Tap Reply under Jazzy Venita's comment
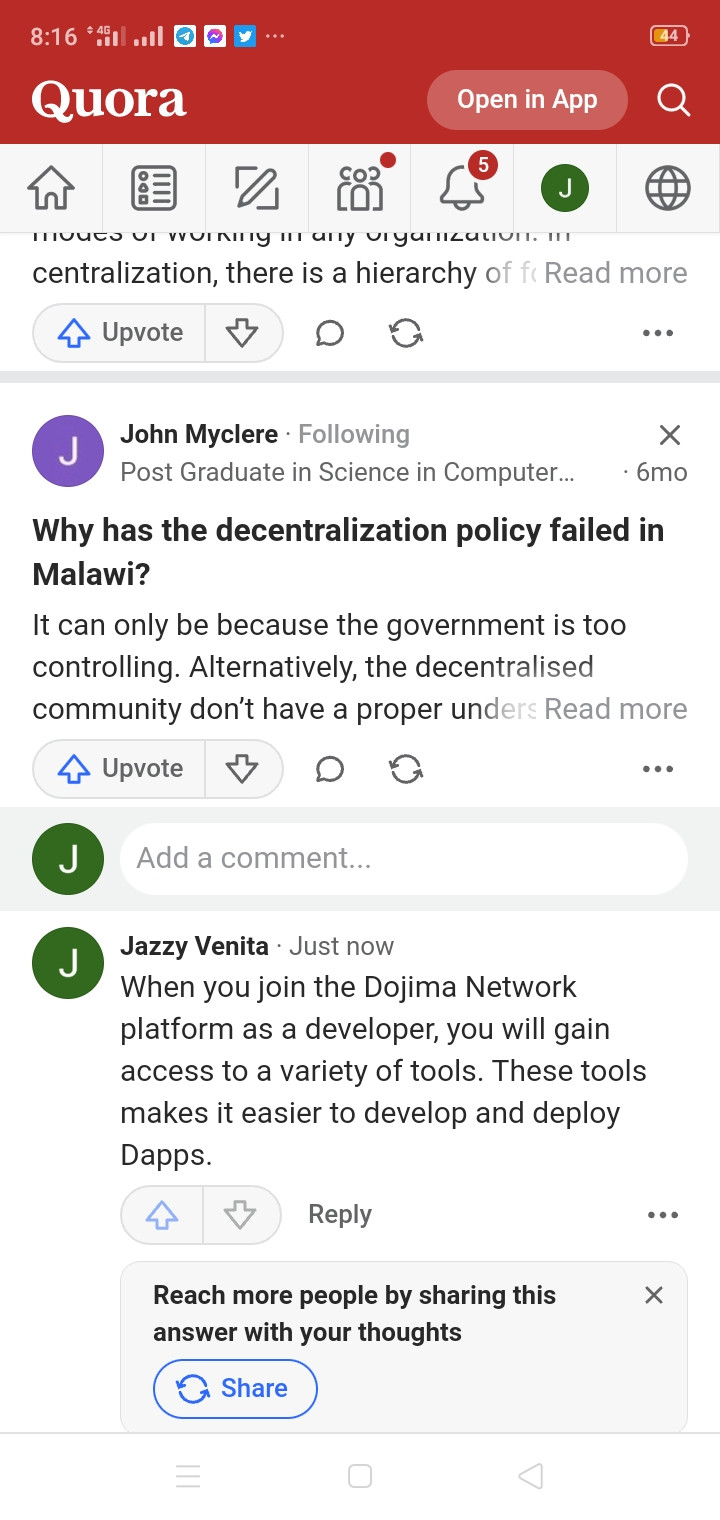Image resolution: width=720 pixels, height=1520 pixels. coord(340,1214)
